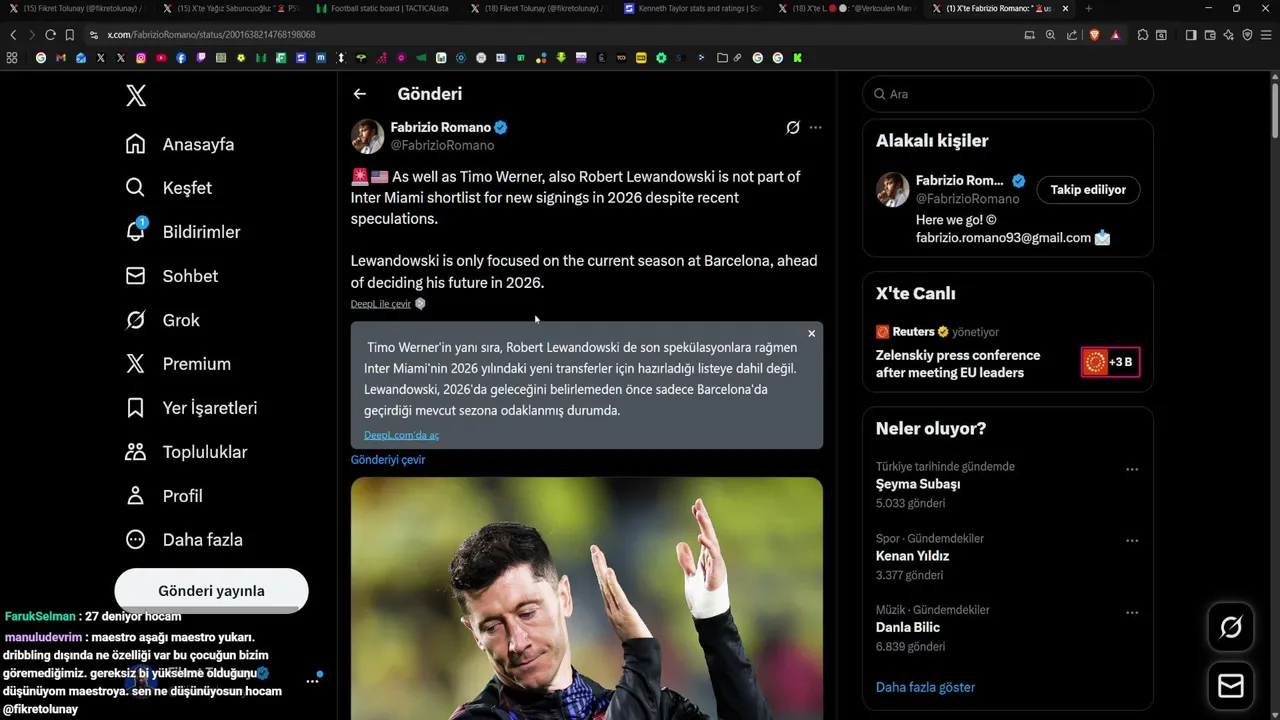The height and width of the screenshot is (720, 1280).
Task: Bookmark this page in browser toolbar
Action: coord(69,35)
